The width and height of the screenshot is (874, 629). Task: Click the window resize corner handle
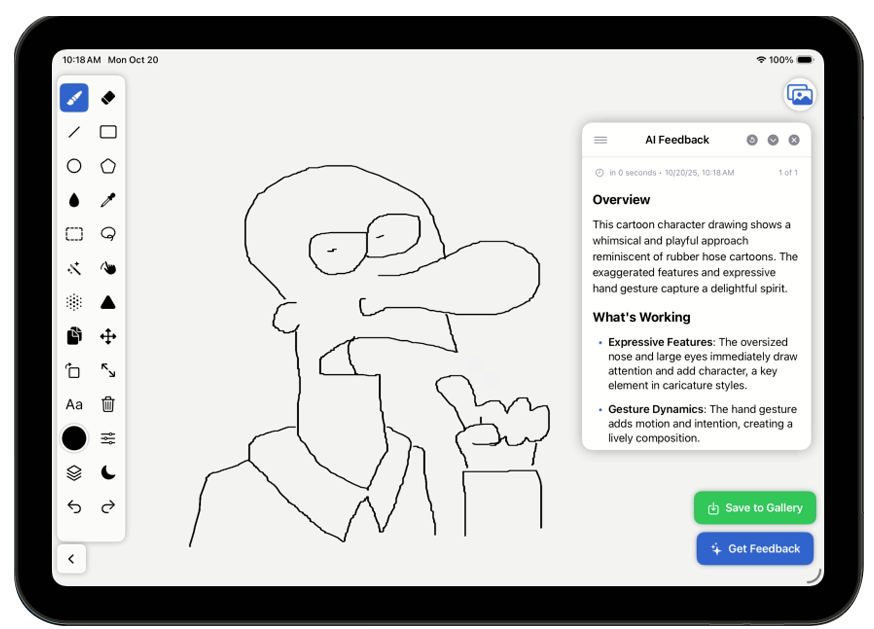click(814, 576)
